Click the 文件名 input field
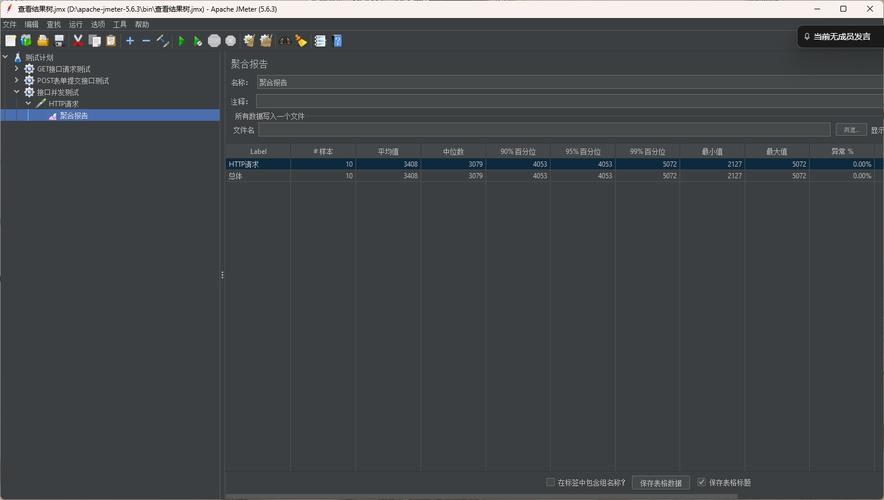The height and width of the screenshot is (500, 884). [544, 130]
